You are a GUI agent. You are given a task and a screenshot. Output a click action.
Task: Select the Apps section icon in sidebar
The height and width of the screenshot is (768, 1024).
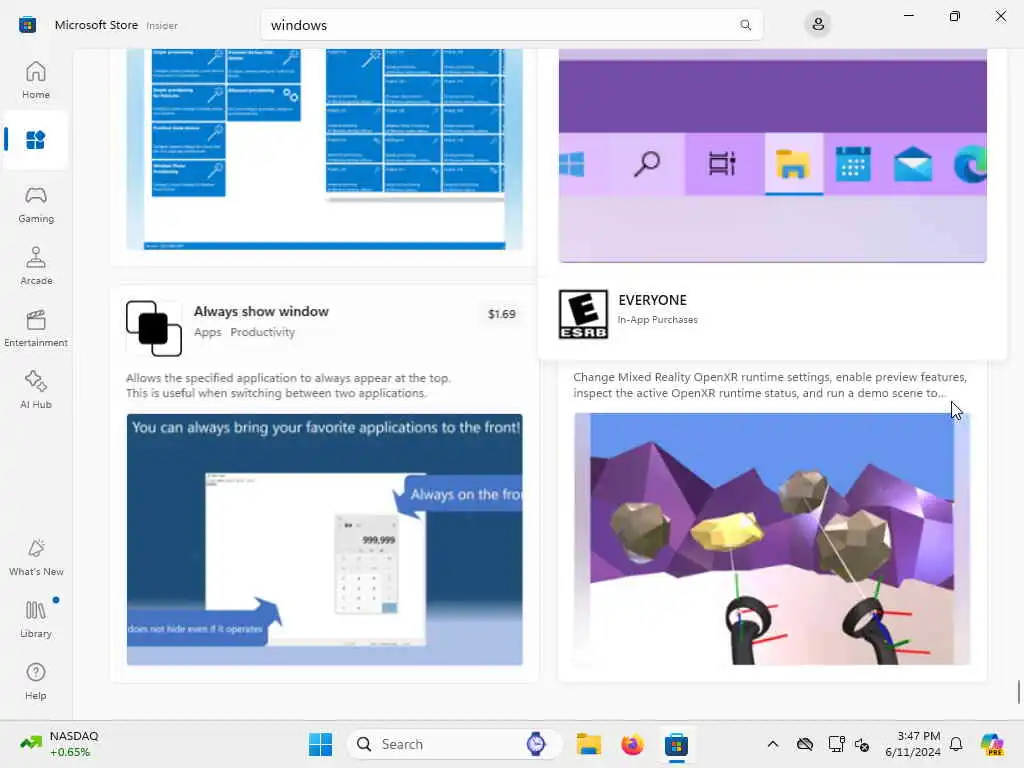point(35,140)
